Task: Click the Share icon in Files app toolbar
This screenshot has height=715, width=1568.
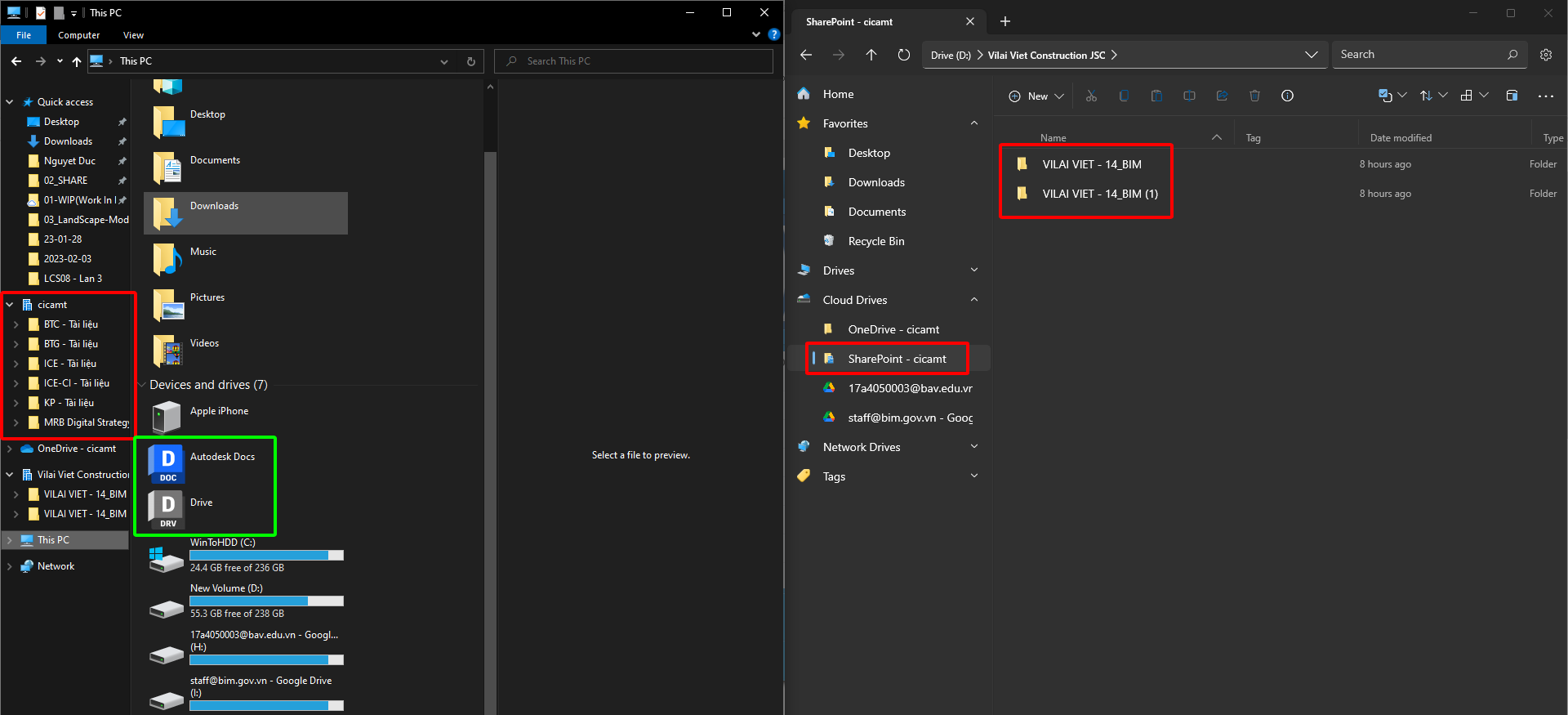Action: tap(1222, 96)
